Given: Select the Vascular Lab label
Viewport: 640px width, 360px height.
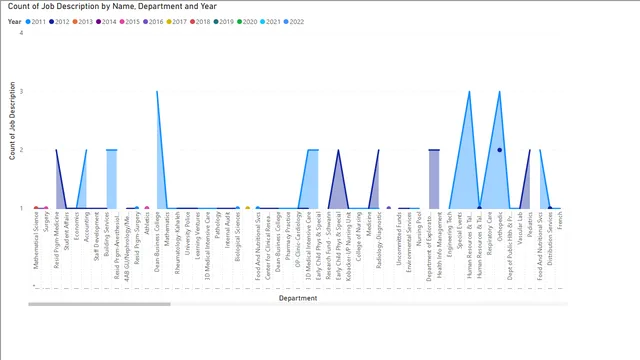Looking at the screenshot, I should (x=520, y=228).
